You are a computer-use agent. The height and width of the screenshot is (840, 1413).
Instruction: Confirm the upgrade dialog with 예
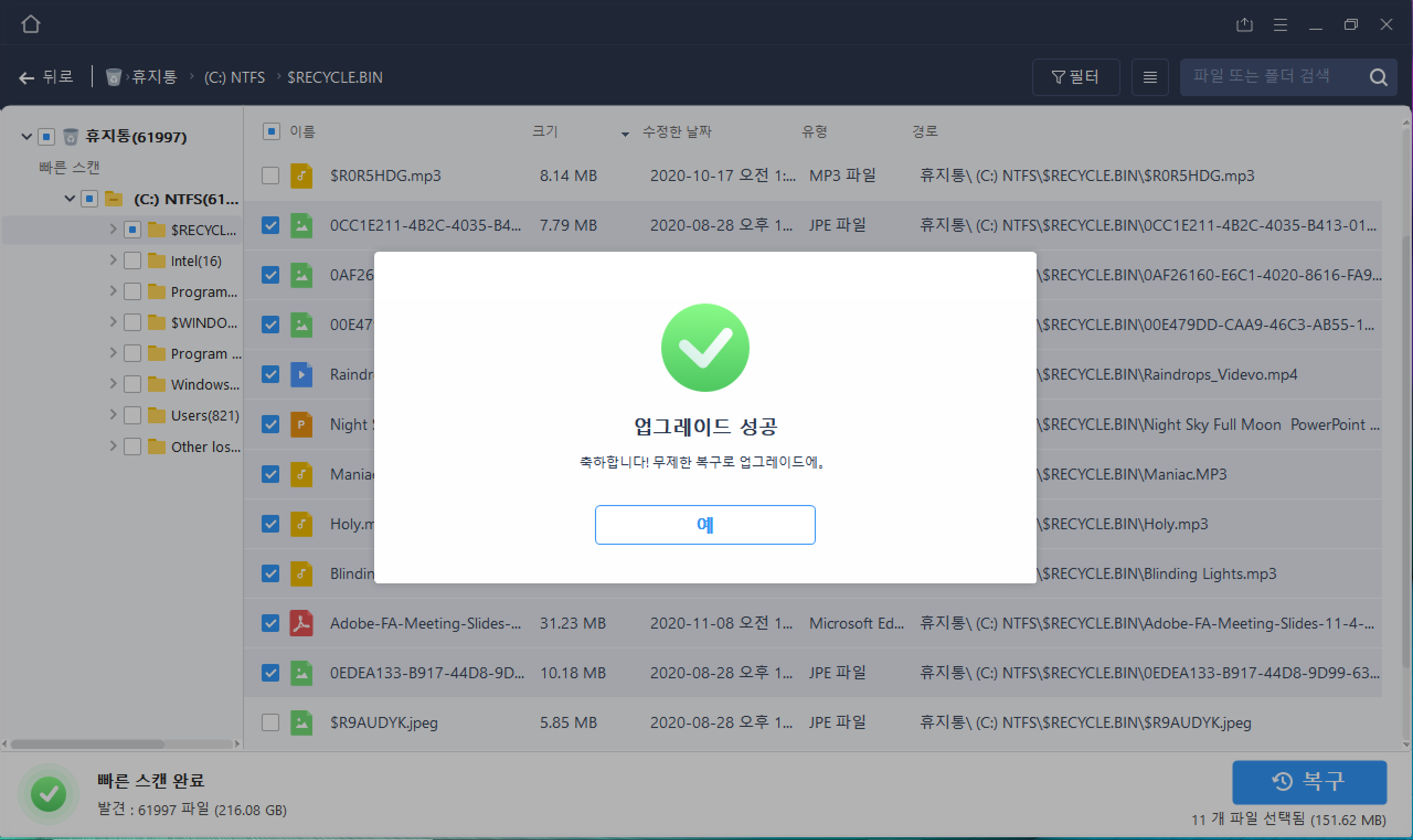click(705, 525)
